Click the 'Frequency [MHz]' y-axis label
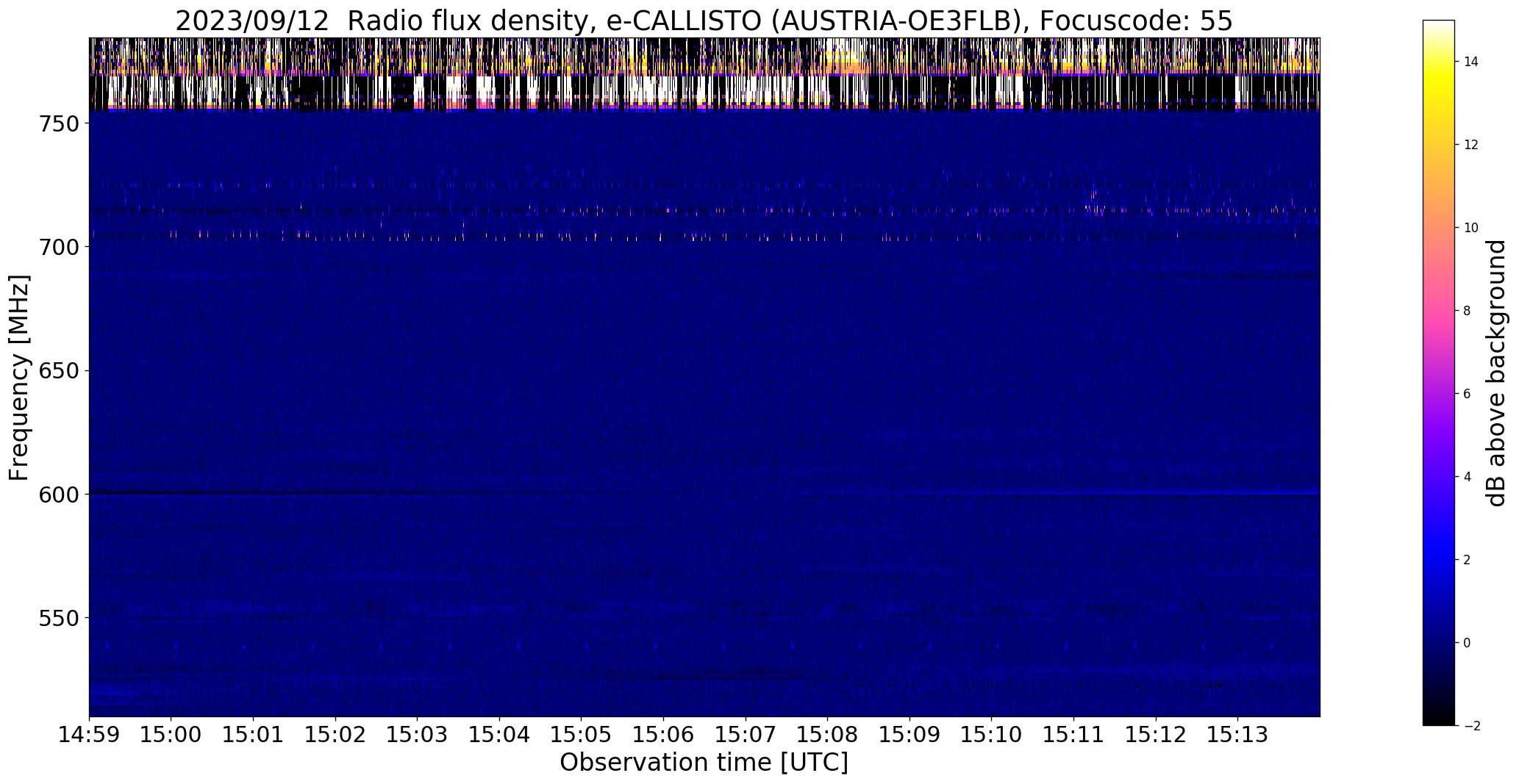Viewport: 1519px width, 784px height. pos(19,378)
